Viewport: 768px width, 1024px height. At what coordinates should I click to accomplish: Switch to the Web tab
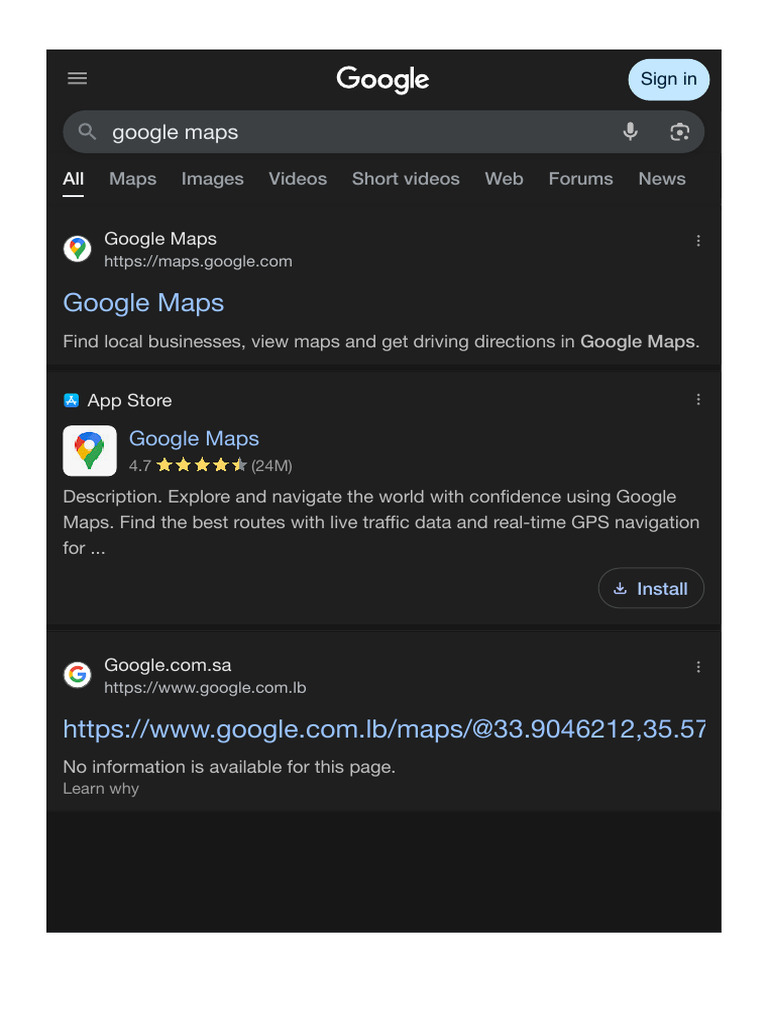tap(504, 179)
